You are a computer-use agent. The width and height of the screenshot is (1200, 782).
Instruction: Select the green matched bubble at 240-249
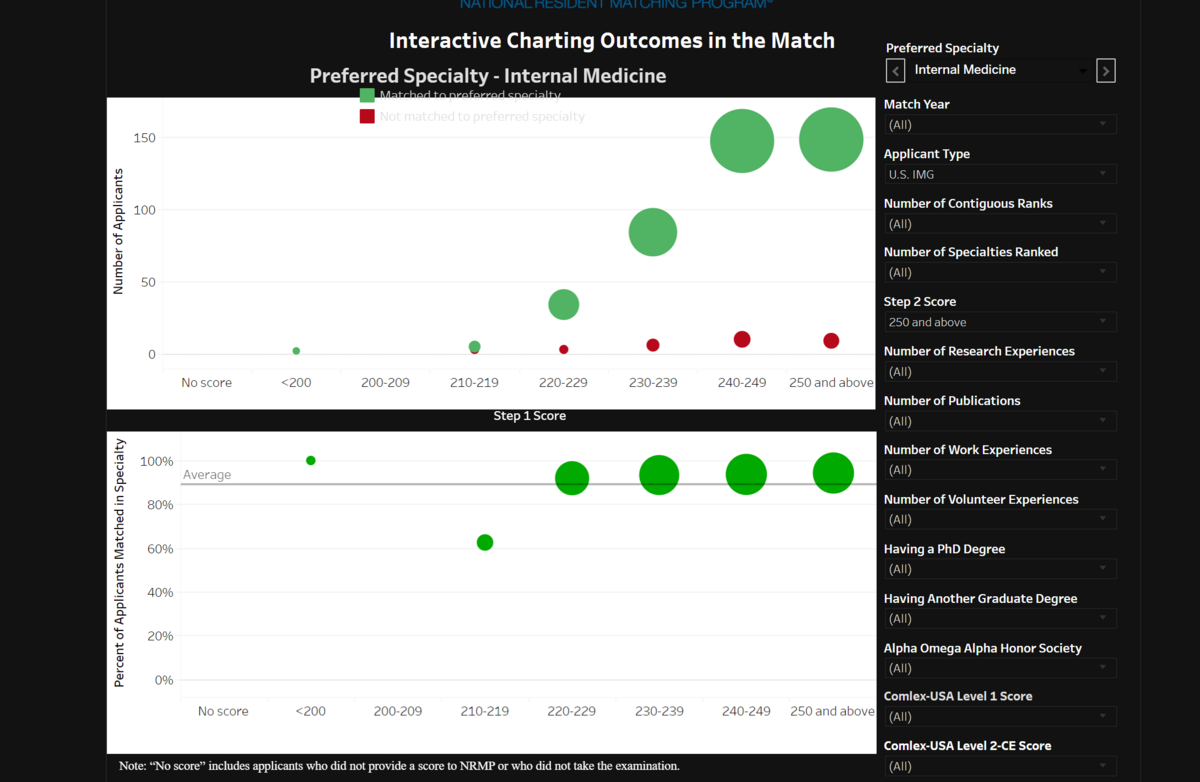pos(742,141)
